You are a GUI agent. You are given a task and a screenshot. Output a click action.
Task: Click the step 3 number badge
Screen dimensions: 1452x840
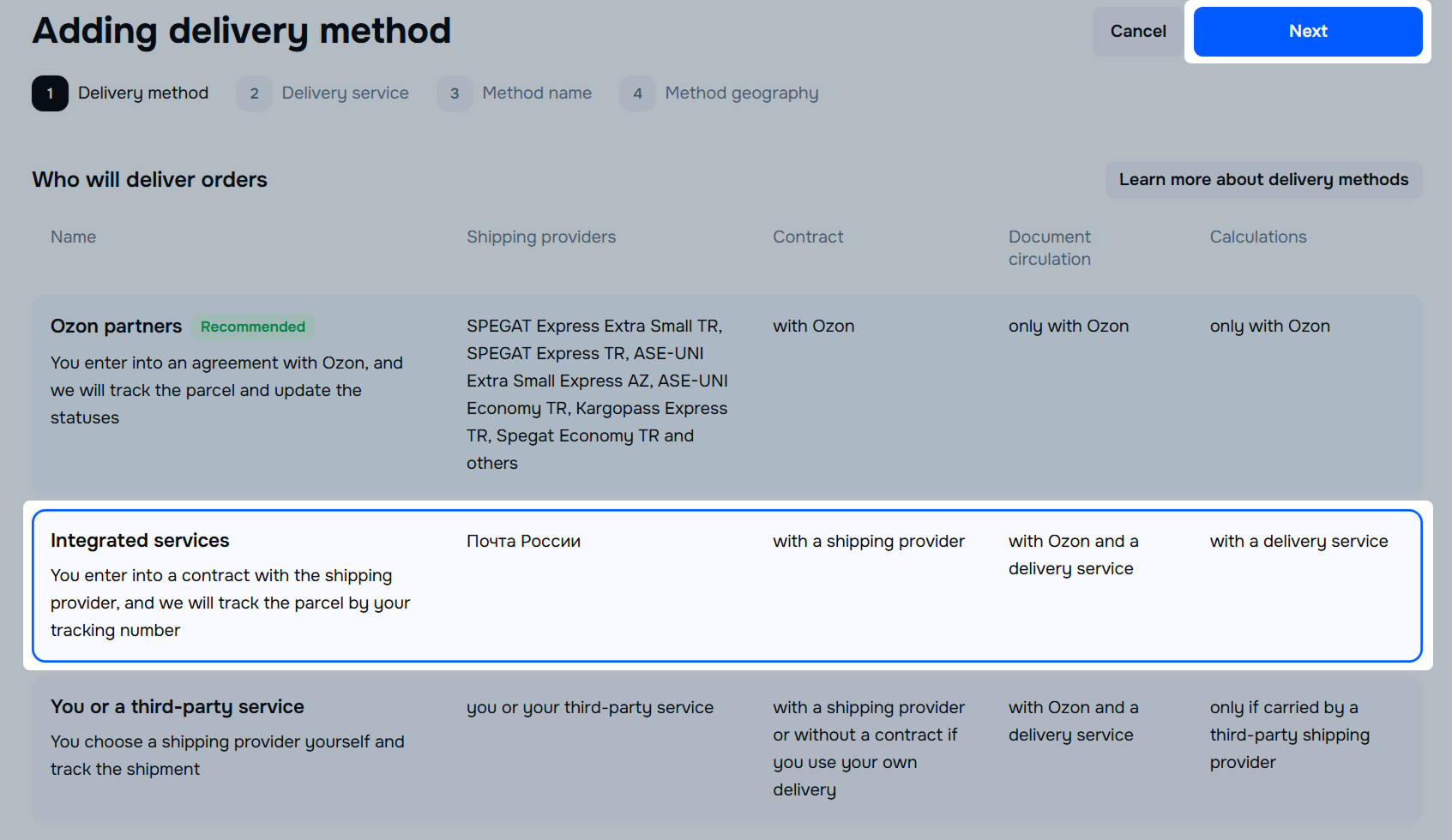coord(455,93)
